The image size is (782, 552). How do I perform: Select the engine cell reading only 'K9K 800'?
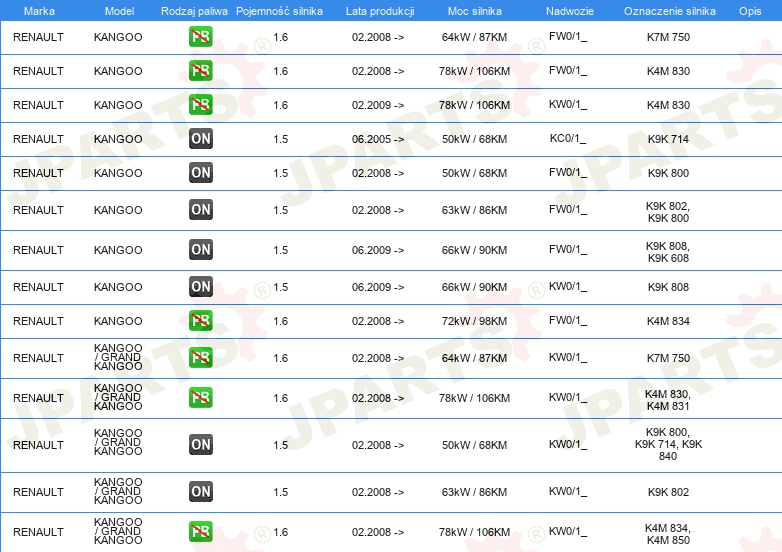click(668, 173)
